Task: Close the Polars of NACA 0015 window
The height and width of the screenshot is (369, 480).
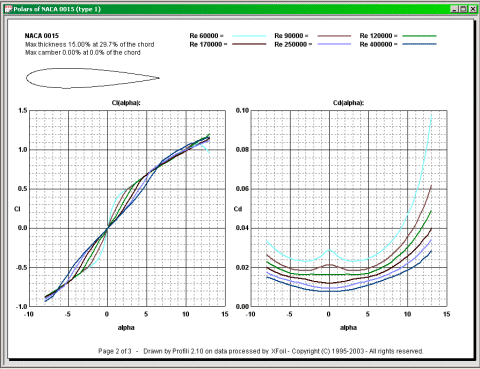Action: (x=472, y=9)
